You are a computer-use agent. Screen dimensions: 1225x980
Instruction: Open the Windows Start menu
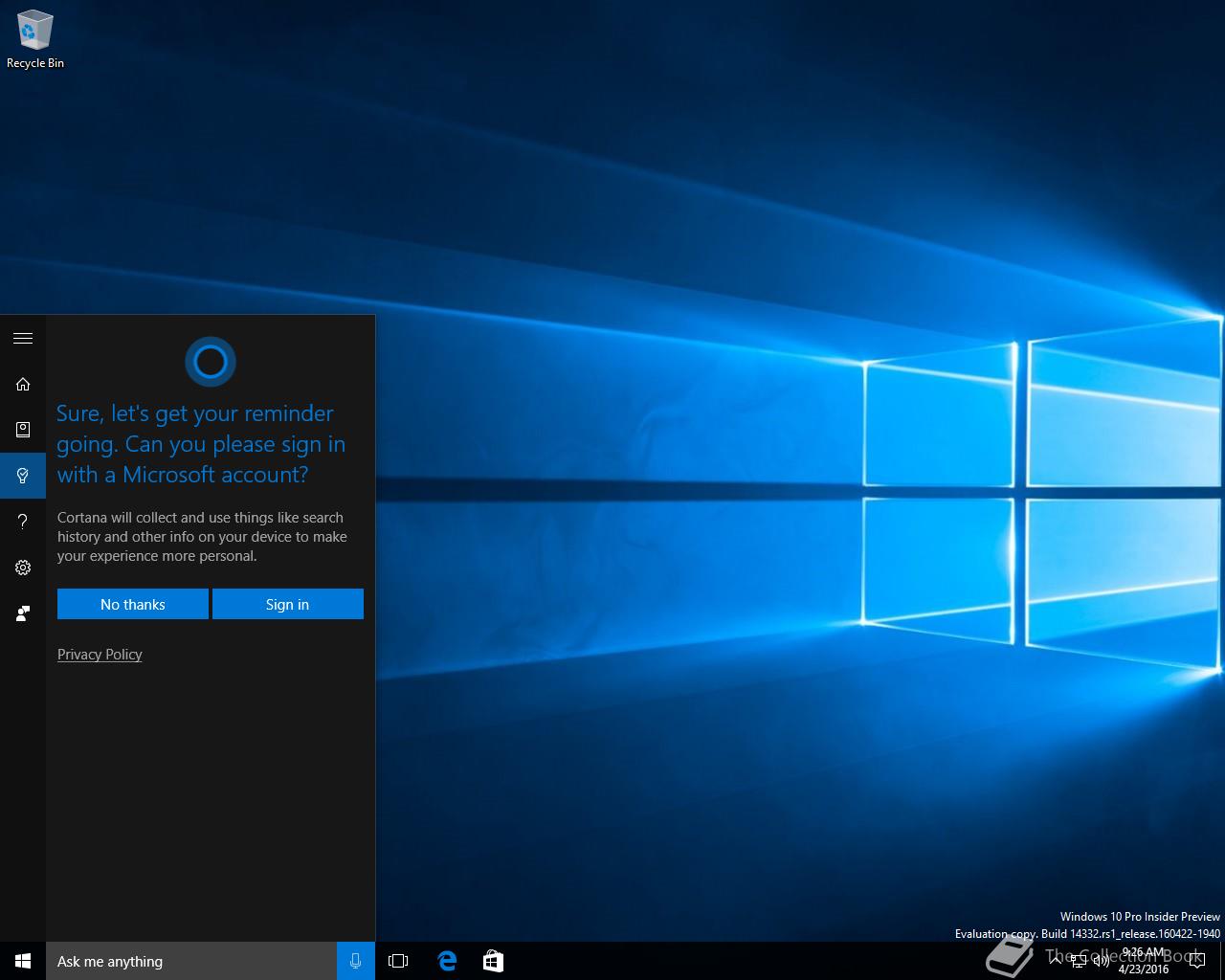(x=23, y=961)
